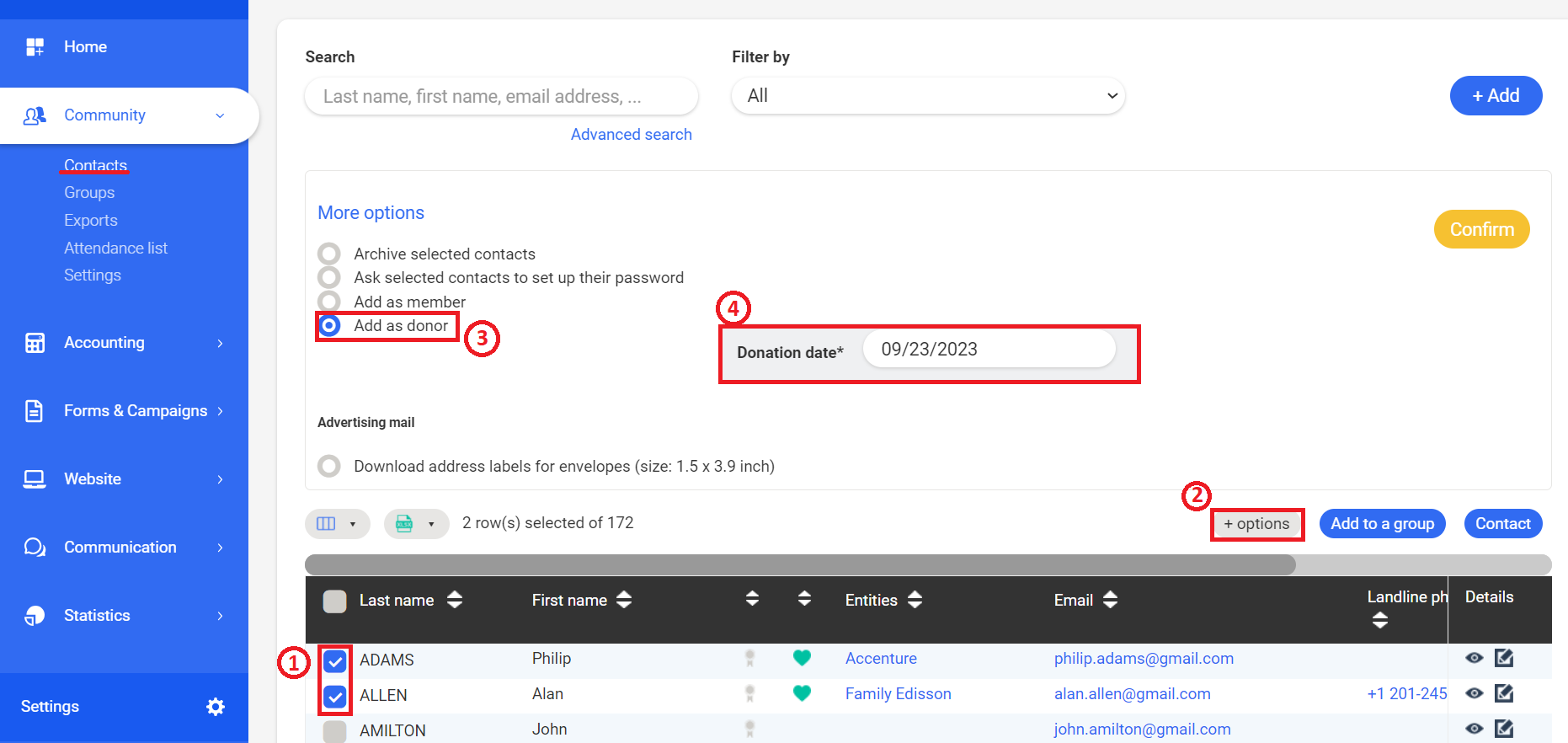Click the Forms & Campaigns document icon
This screenshot has height=743, width=1568.
click(34, 411)
